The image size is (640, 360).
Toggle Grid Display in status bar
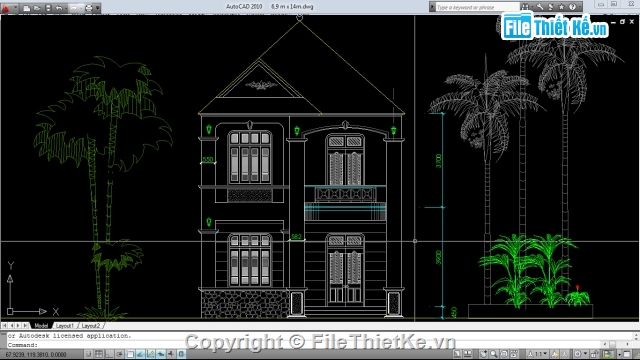click(x=99, y=354)
